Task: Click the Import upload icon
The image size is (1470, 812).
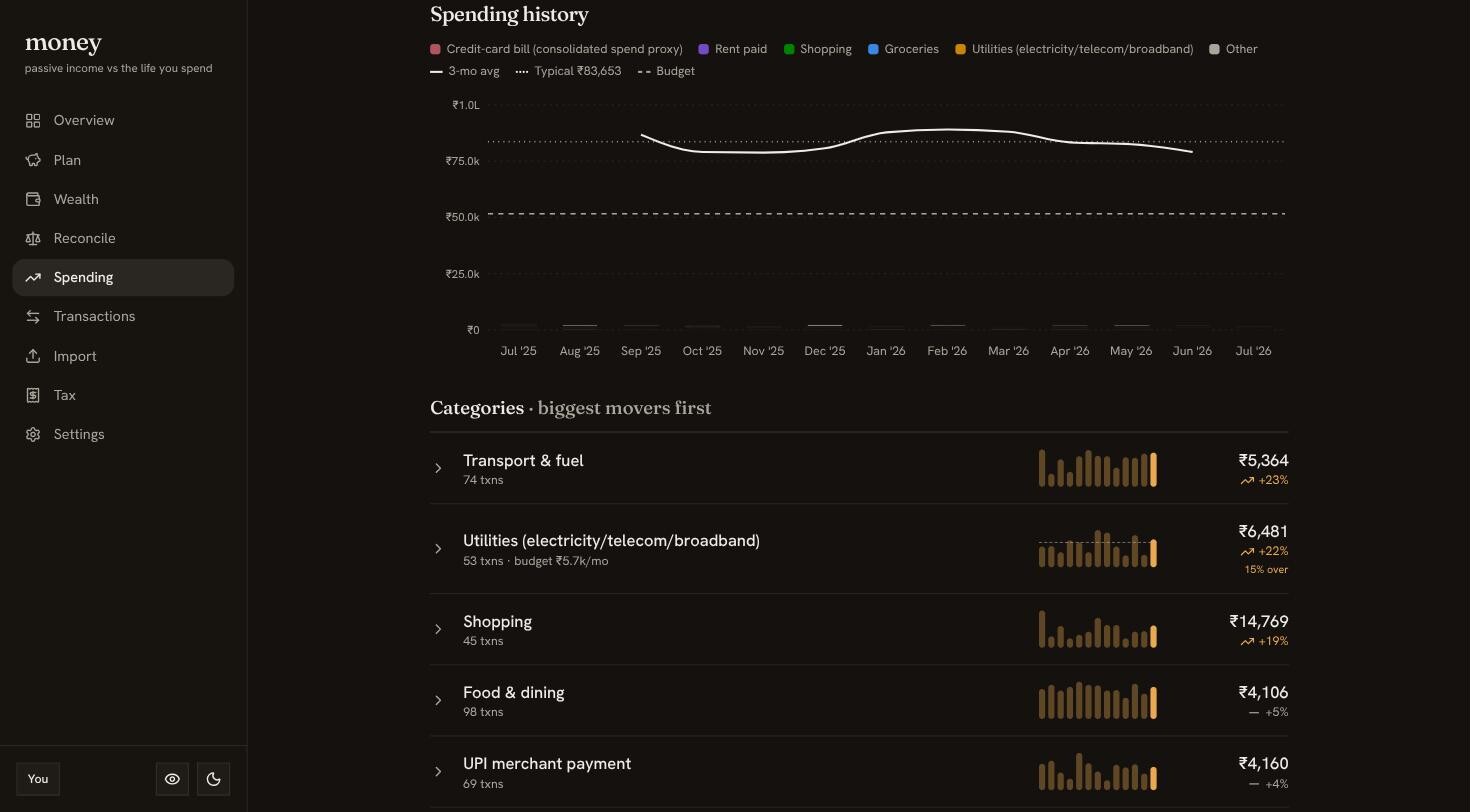Action: pos(33,356)
